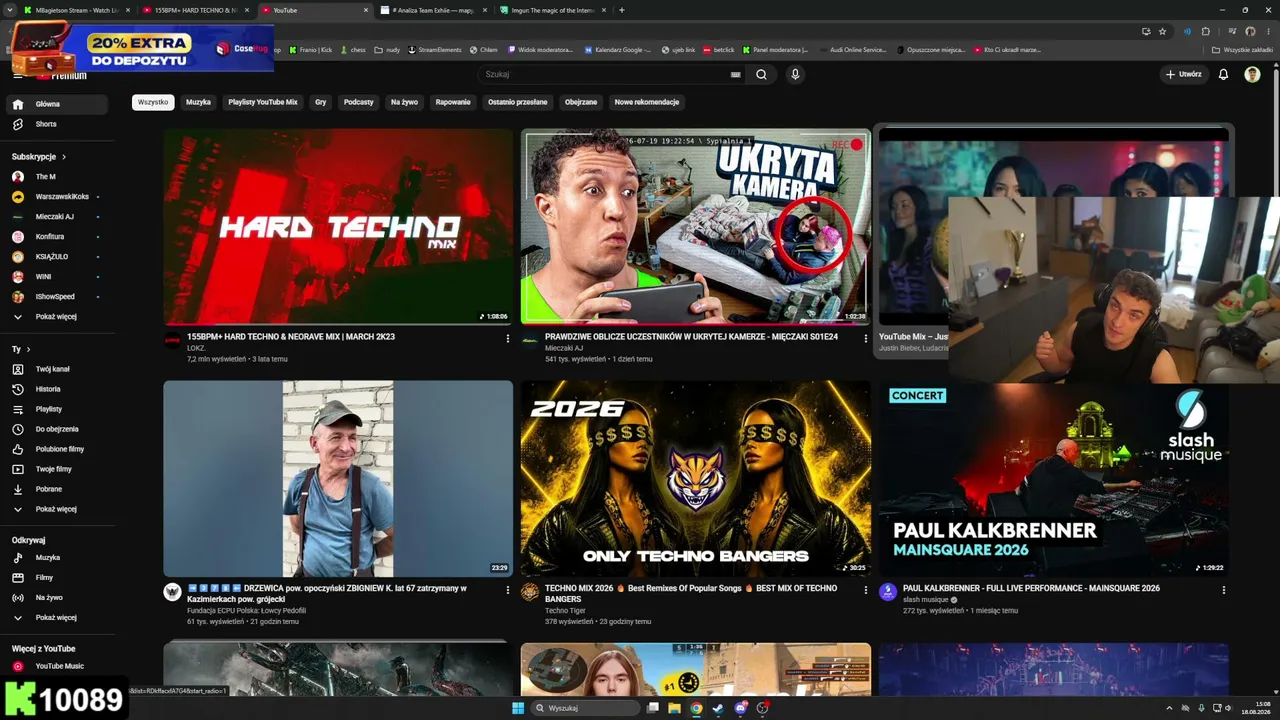Select the Podcasty filter chip
The height and width of the screenshot is (720, 1280).
pos(358,102)
